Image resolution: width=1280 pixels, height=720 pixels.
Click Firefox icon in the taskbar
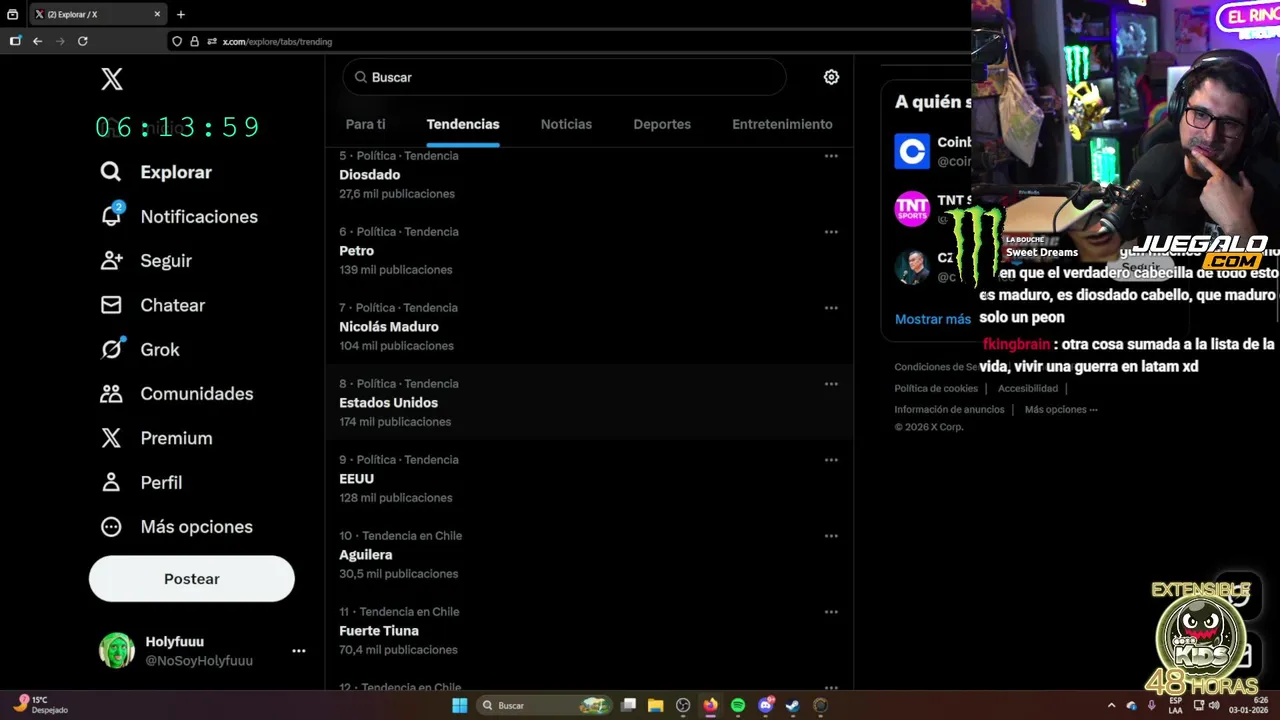(710, 705)
